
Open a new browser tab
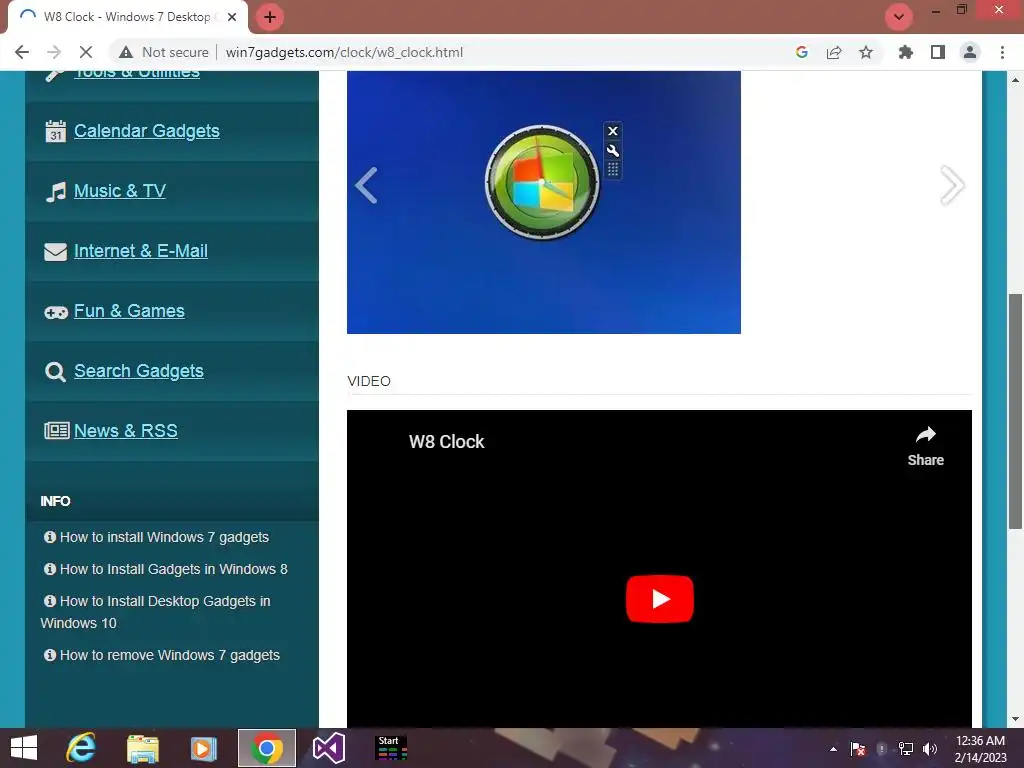click(270, 17)
